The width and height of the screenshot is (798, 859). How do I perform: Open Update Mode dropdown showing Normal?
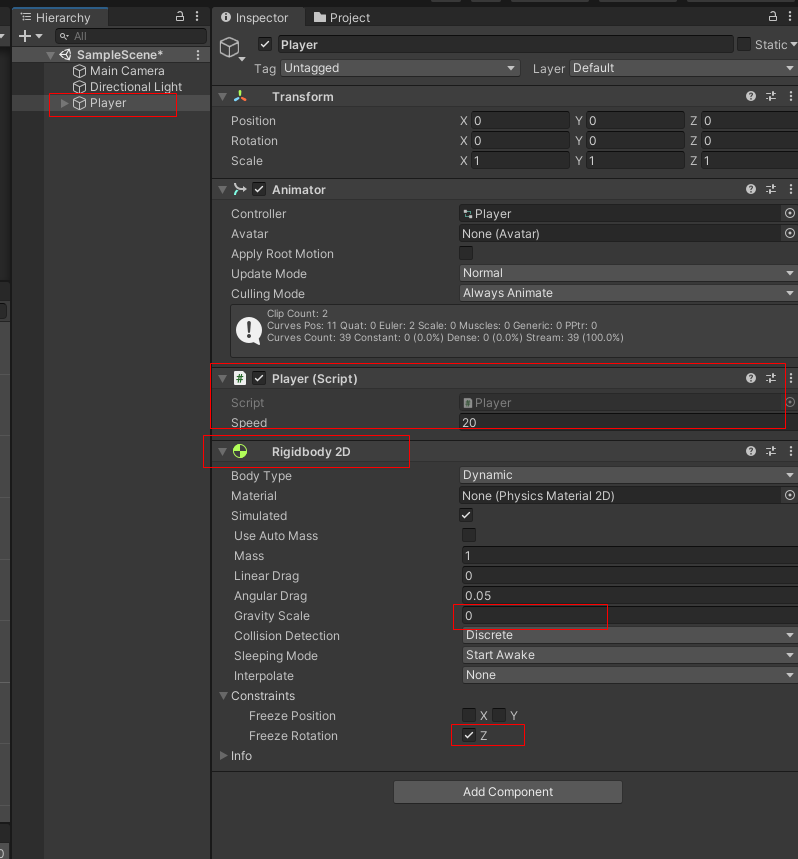628,273
